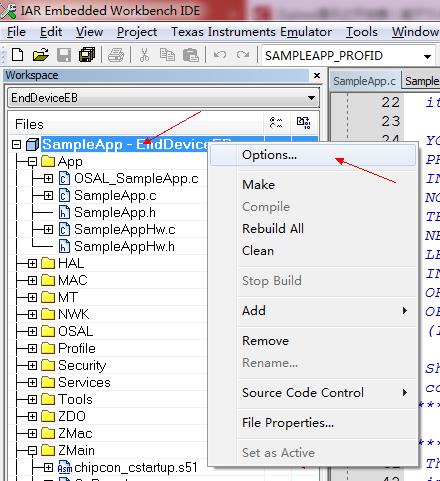Expand the Profile folder node
The height and width of the screenshot is (481, 440).
click(32, 349)
